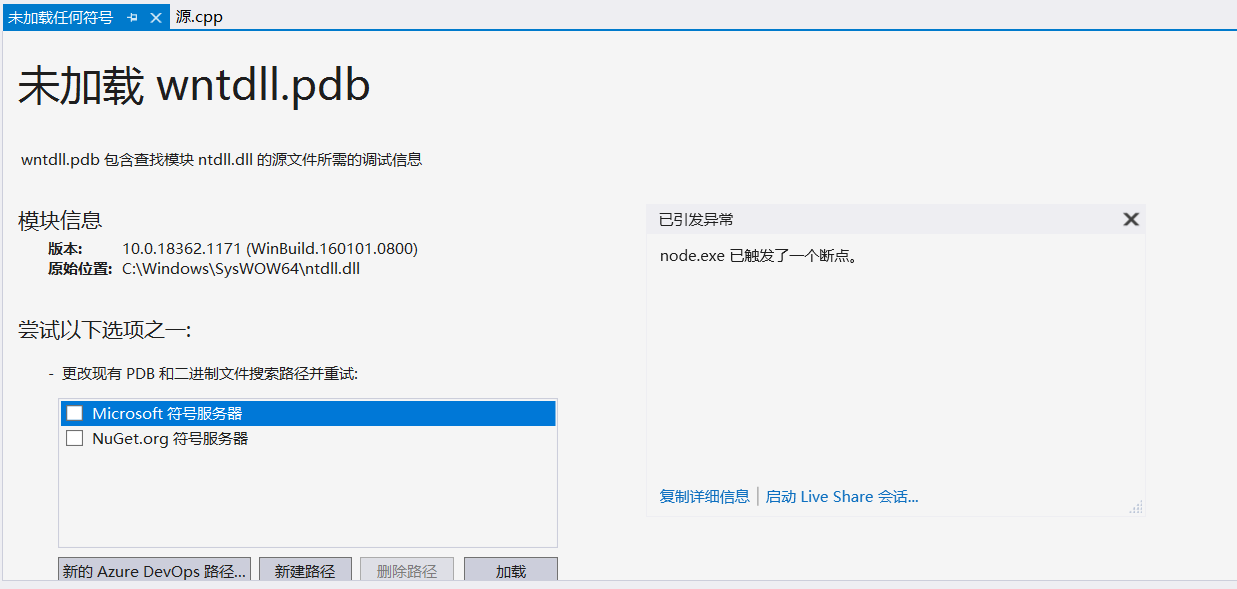Select the 未加载任何符号 tab
The height and width of the screenshot is (589, 1237).
click(x=60, y=17)
